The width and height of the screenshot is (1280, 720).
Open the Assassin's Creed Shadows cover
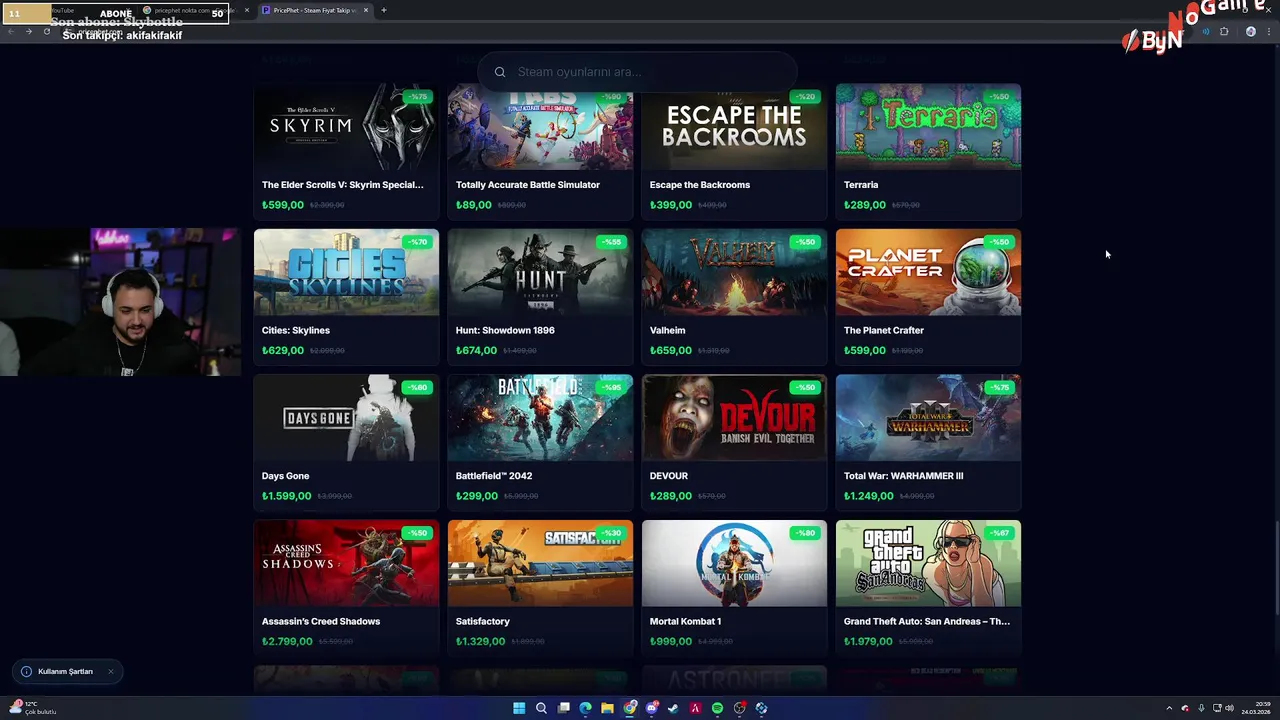coord(346,563)
